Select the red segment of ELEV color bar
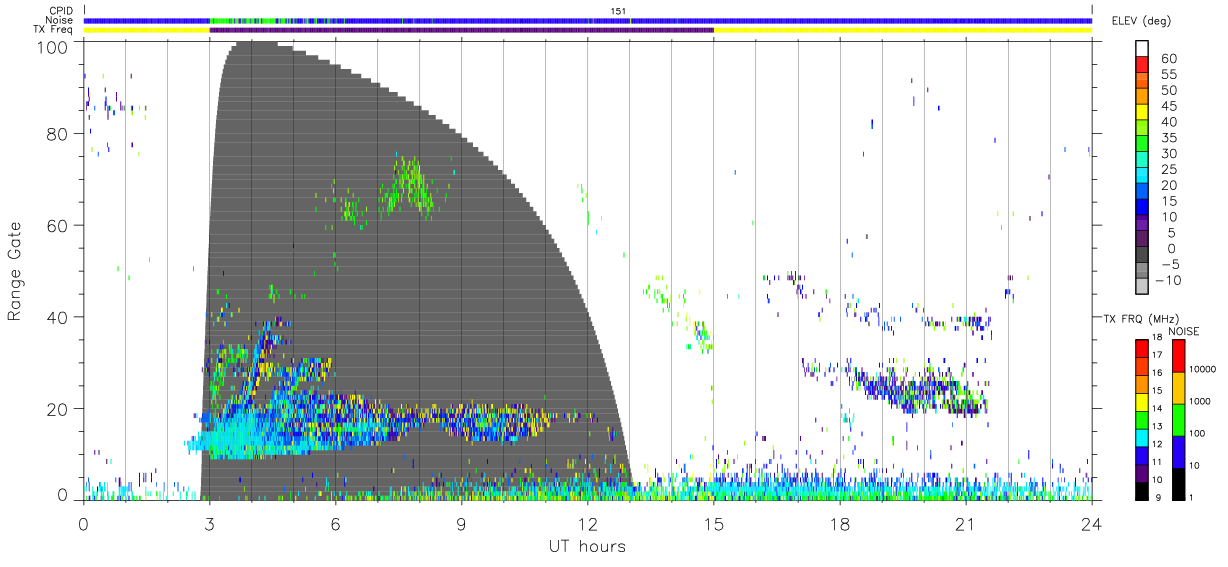The image size is (1228, 567). coord(1142,64)
